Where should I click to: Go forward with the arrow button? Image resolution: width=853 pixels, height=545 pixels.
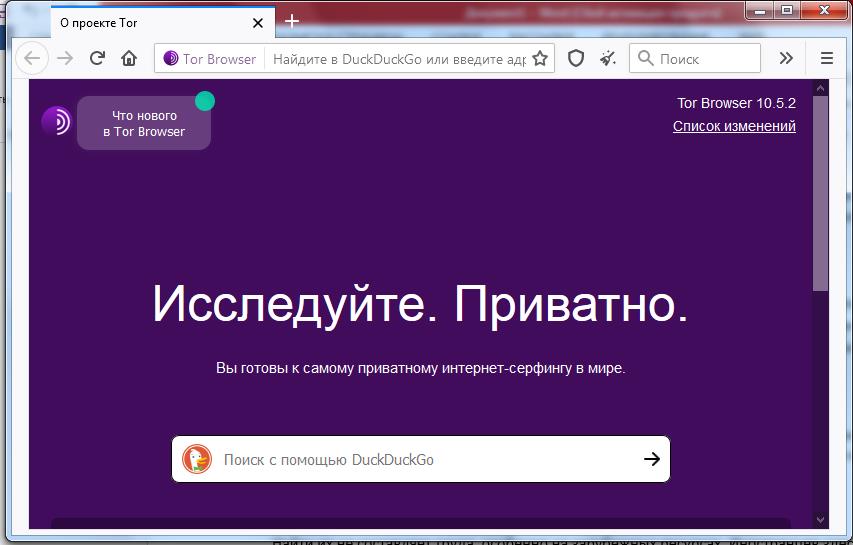[65, 58]
